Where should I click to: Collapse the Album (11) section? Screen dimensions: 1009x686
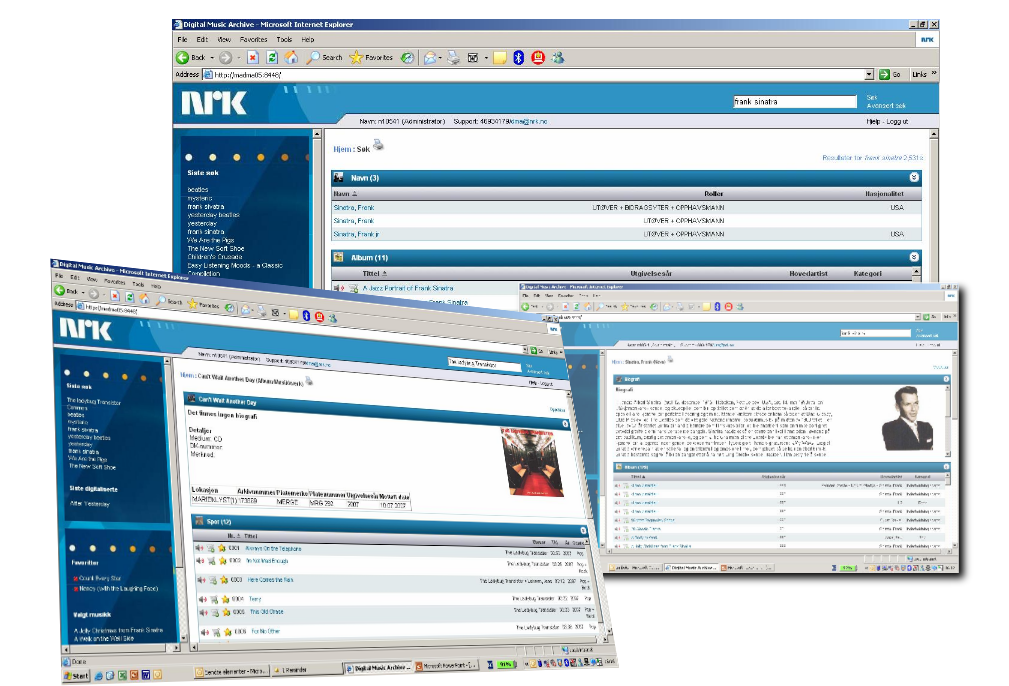(913, 257)
